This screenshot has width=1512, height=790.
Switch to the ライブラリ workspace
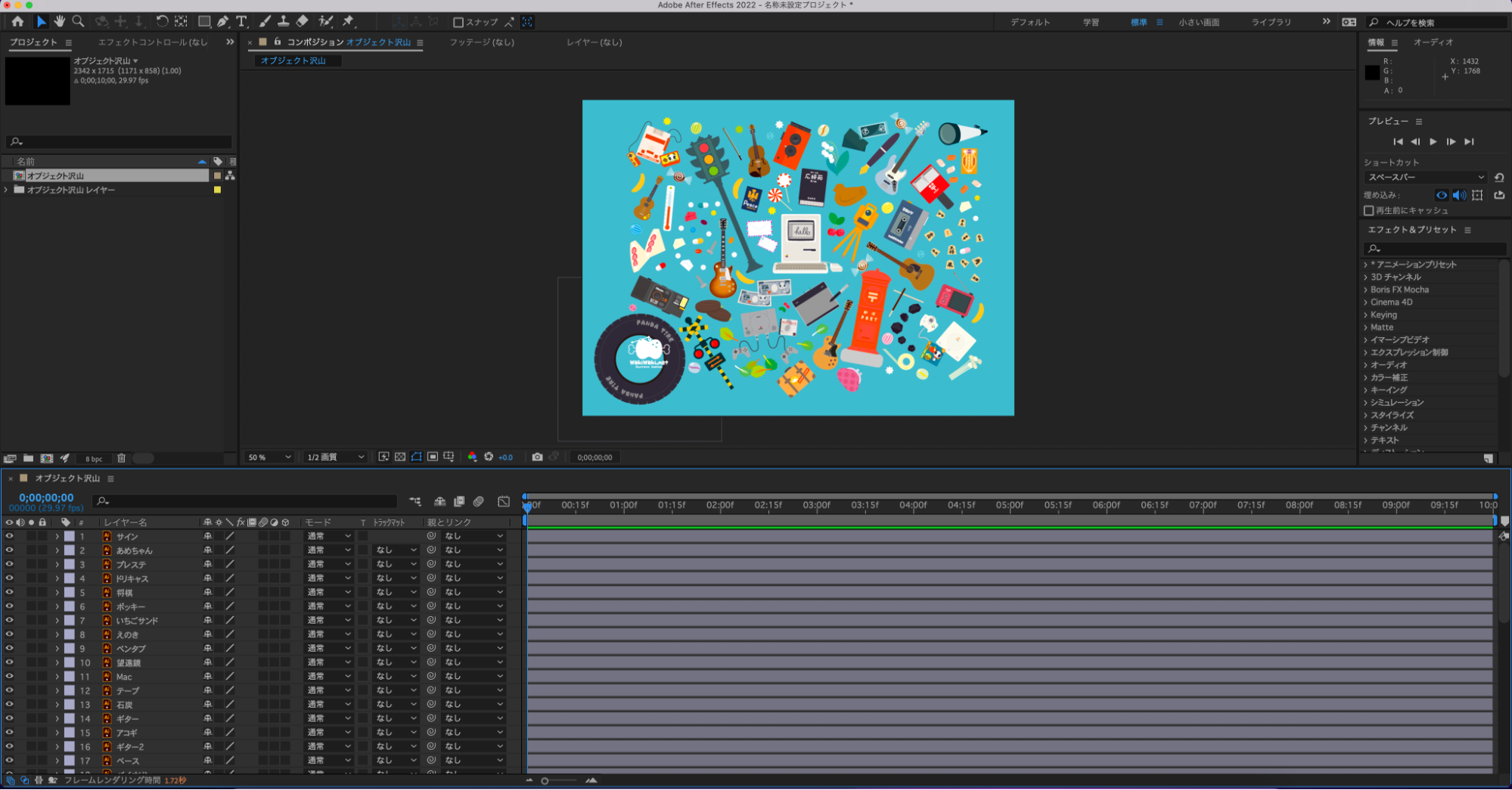point(1271,23)
